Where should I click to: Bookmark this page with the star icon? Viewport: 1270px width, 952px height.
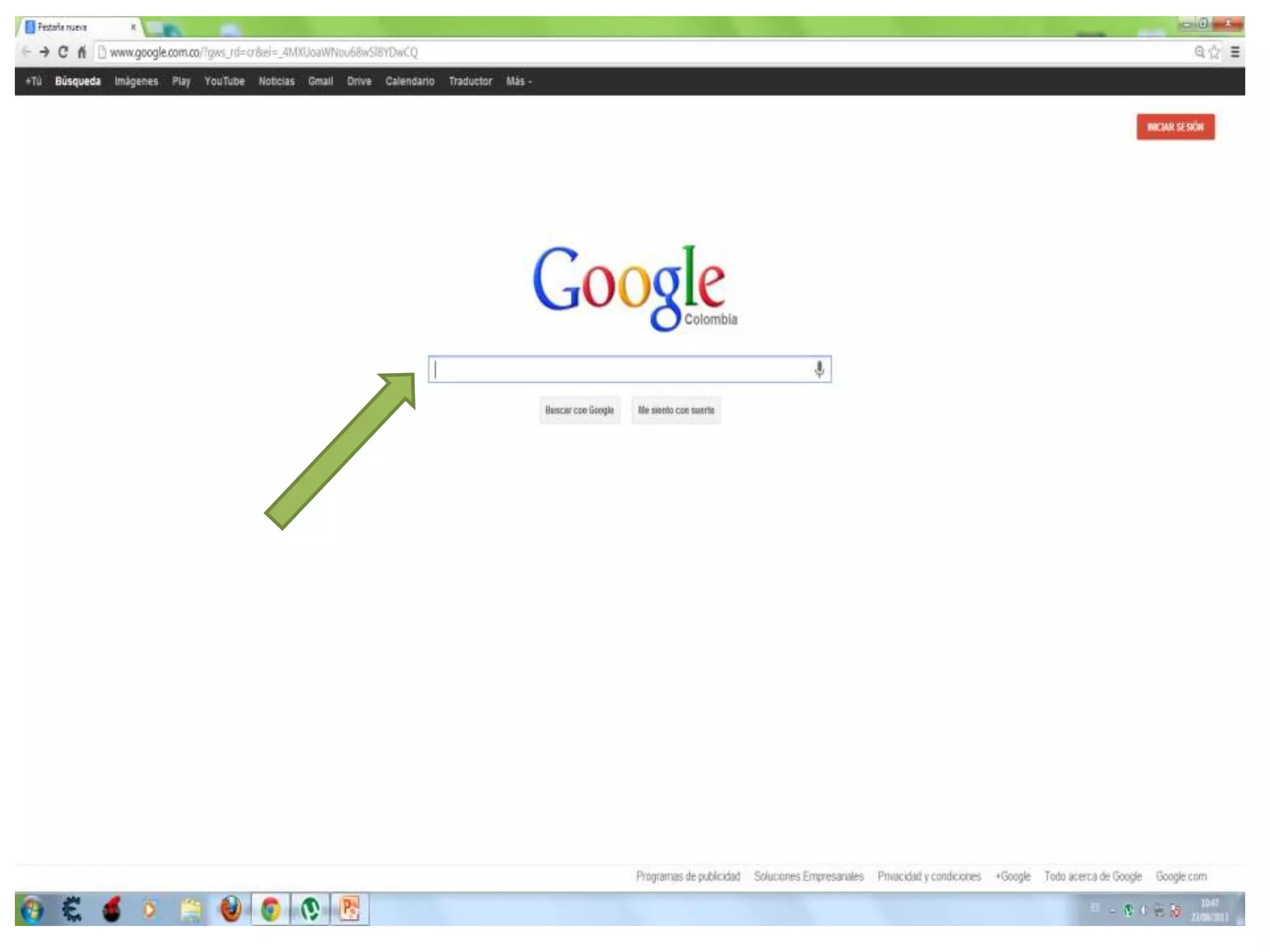tap(1214, 52)
